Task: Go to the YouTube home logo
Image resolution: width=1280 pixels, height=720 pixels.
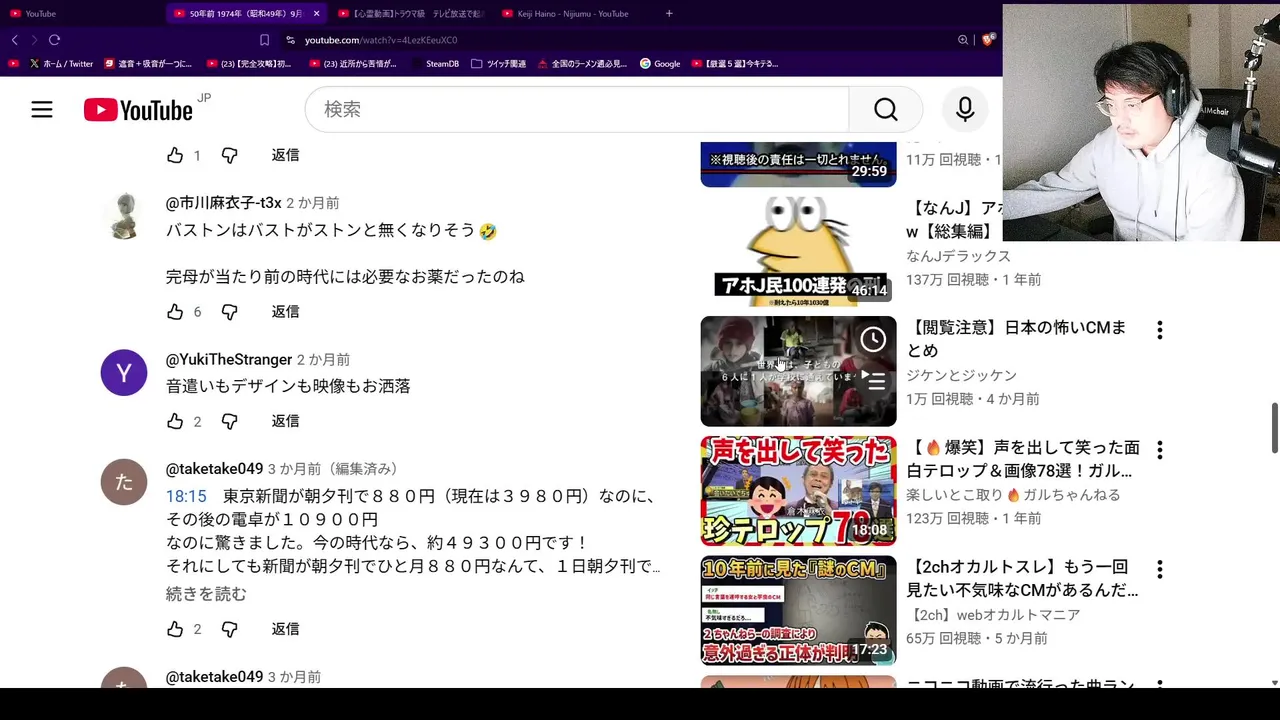Action: (x=138, y=110)
